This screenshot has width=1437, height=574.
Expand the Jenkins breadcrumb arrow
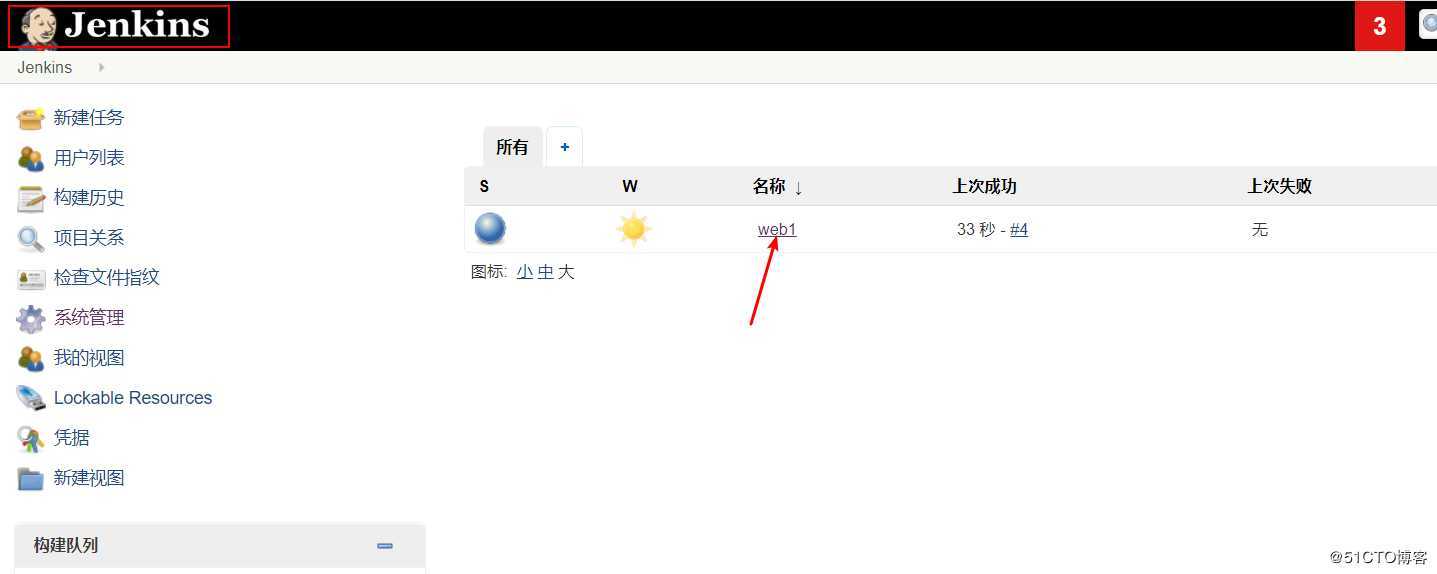click(101, 67)
